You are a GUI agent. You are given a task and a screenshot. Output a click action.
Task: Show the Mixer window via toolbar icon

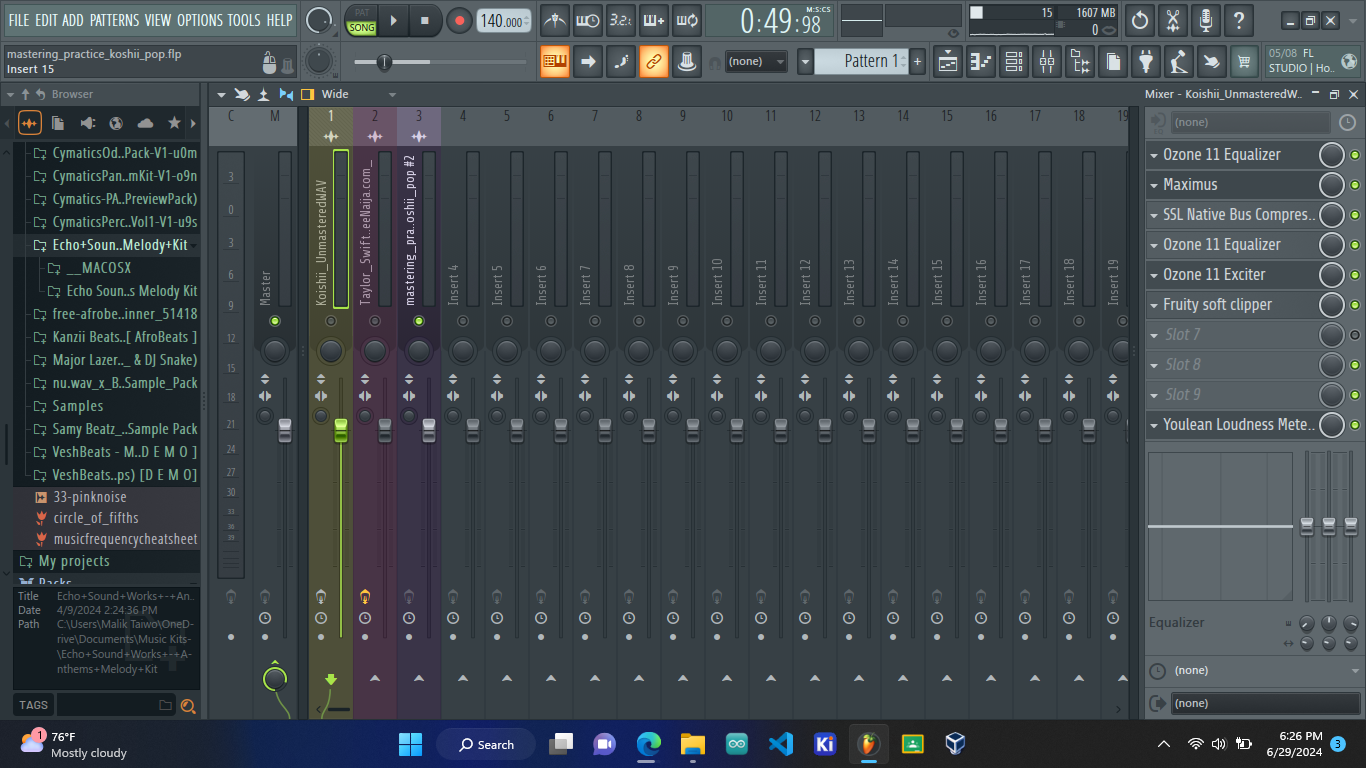pyautogui.click(x=1047, y=62)
